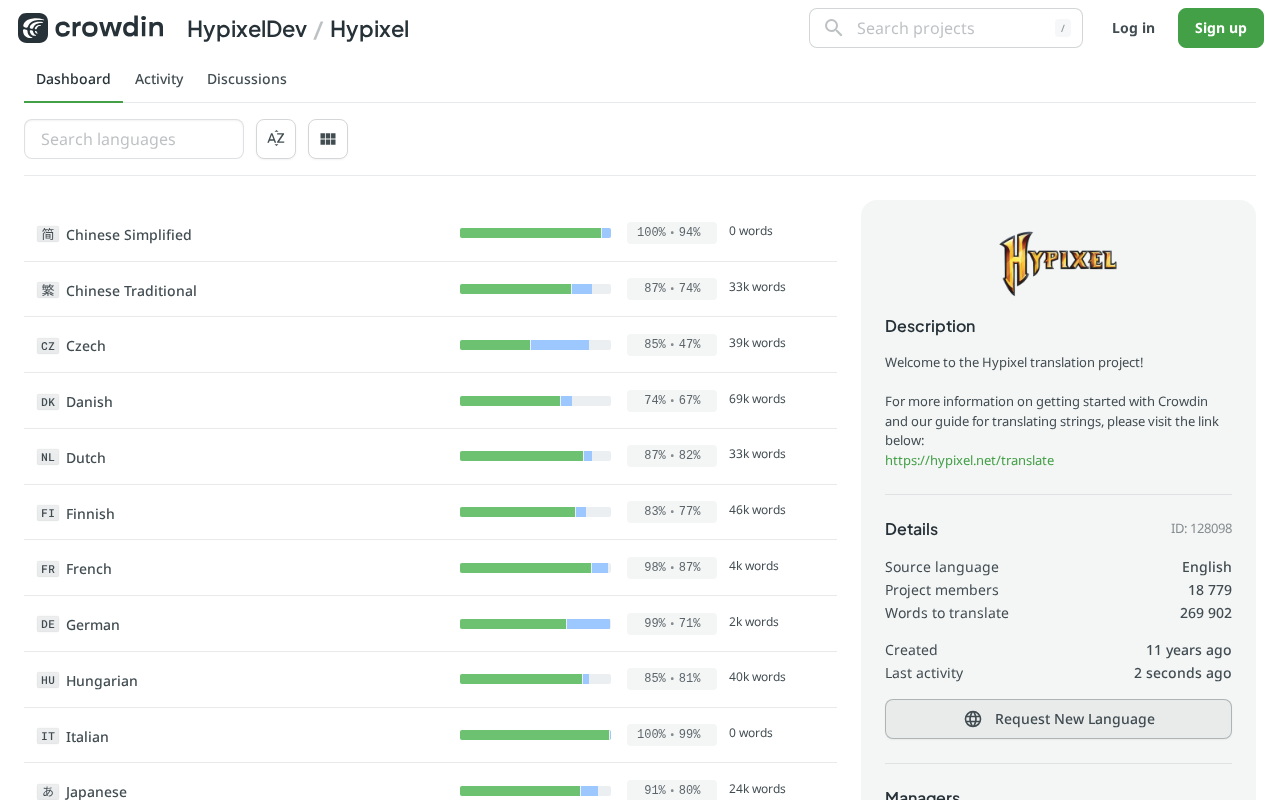Open the Japanese translation
Screen dimensions: 1280x800
pos(96,792)
